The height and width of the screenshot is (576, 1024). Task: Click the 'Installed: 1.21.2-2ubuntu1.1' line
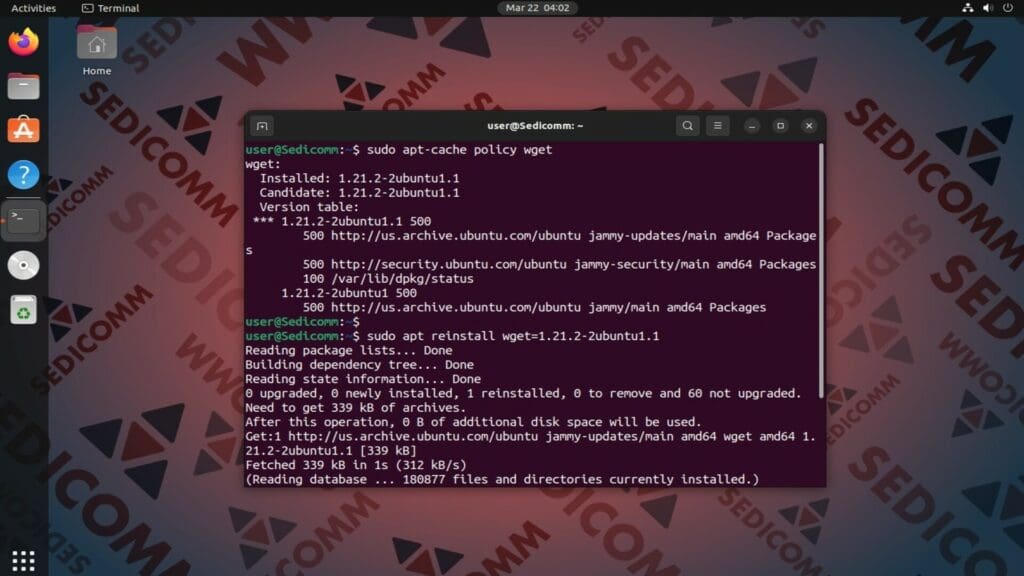[359, 178]
